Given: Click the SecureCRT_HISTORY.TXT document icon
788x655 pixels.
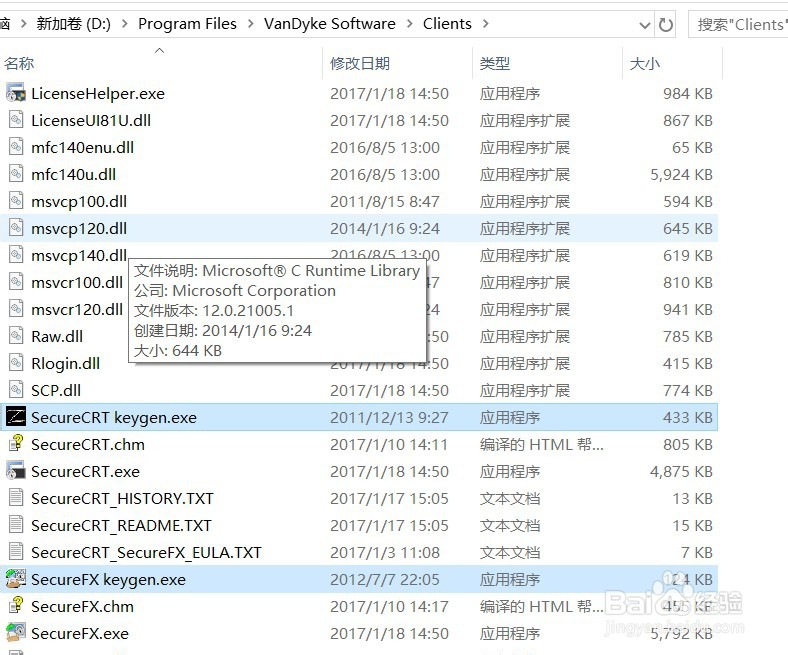Looking at the screenshot, I should [16, 498].
